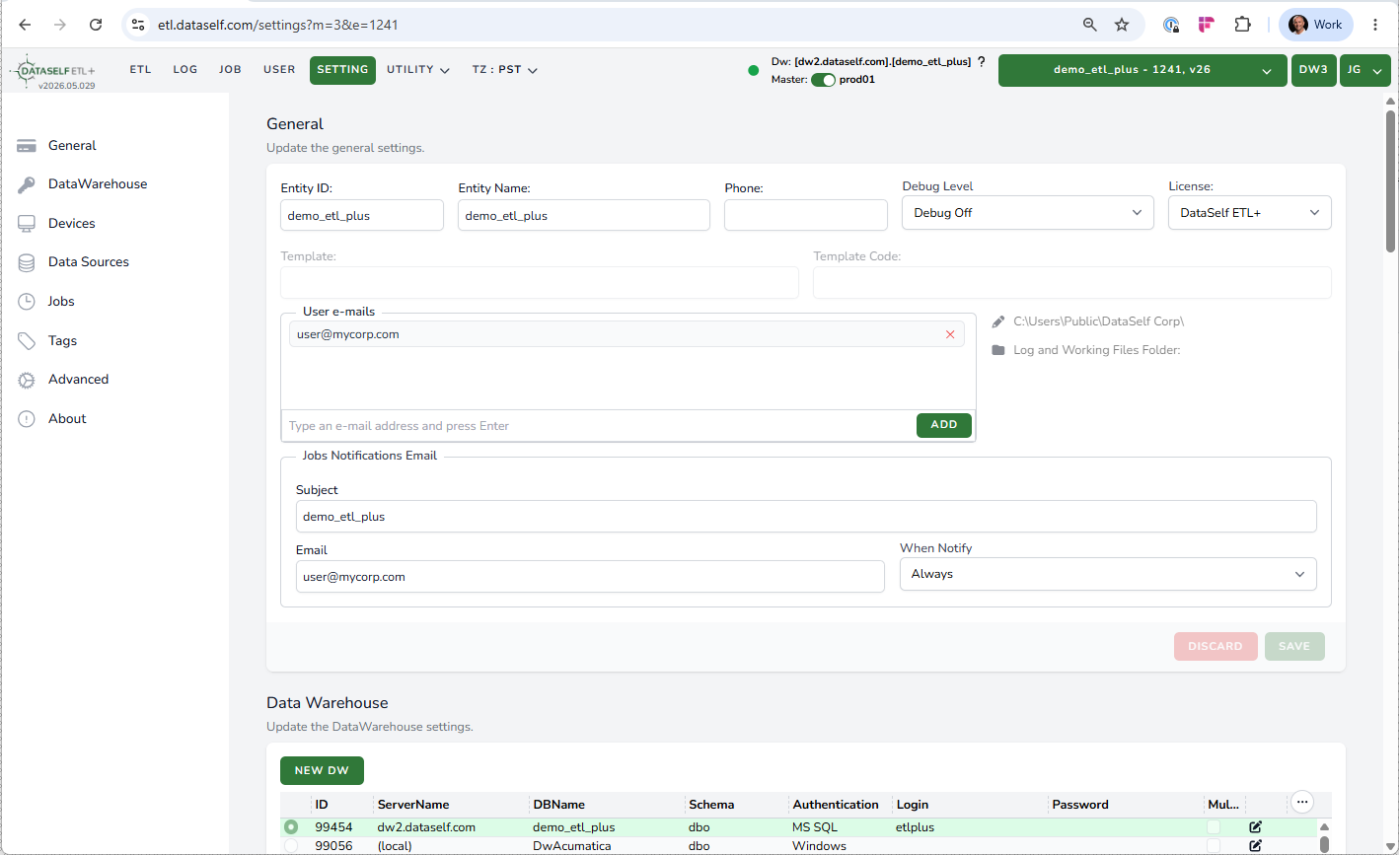Open the browser extensions puzzle icon

coord(1242,25)
